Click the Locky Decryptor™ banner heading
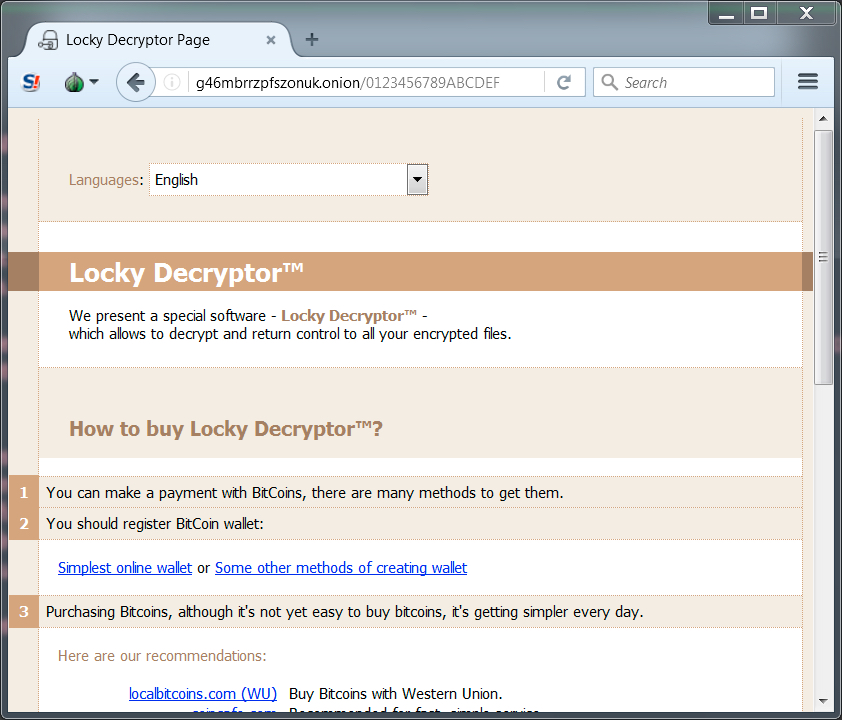Image resolution: width=842 pixels, height=720 pixels. pos(186,272)
